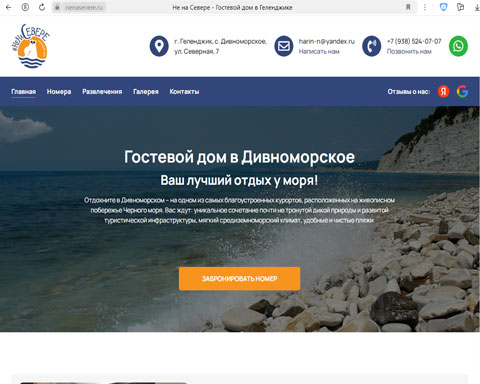Click phone number +7 (938) 524-07-07
This screenshot has height=384, width=480.
[414, 41]
